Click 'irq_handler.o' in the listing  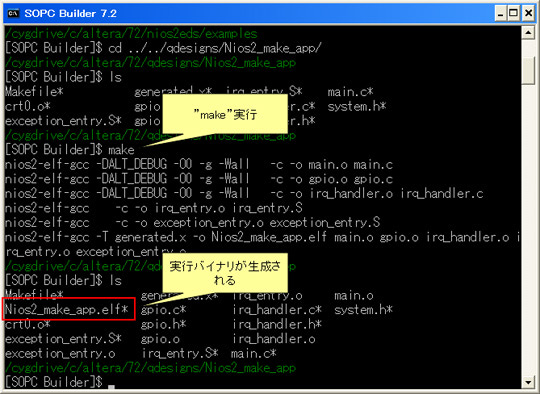(x=274, y=339)
